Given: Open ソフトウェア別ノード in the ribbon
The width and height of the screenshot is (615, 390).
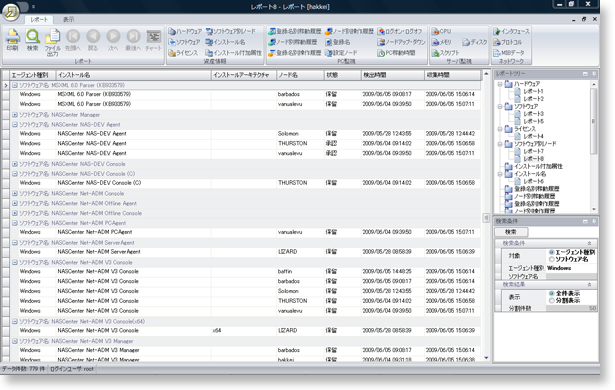Looking at the screenshot, I should coord(231,31).
